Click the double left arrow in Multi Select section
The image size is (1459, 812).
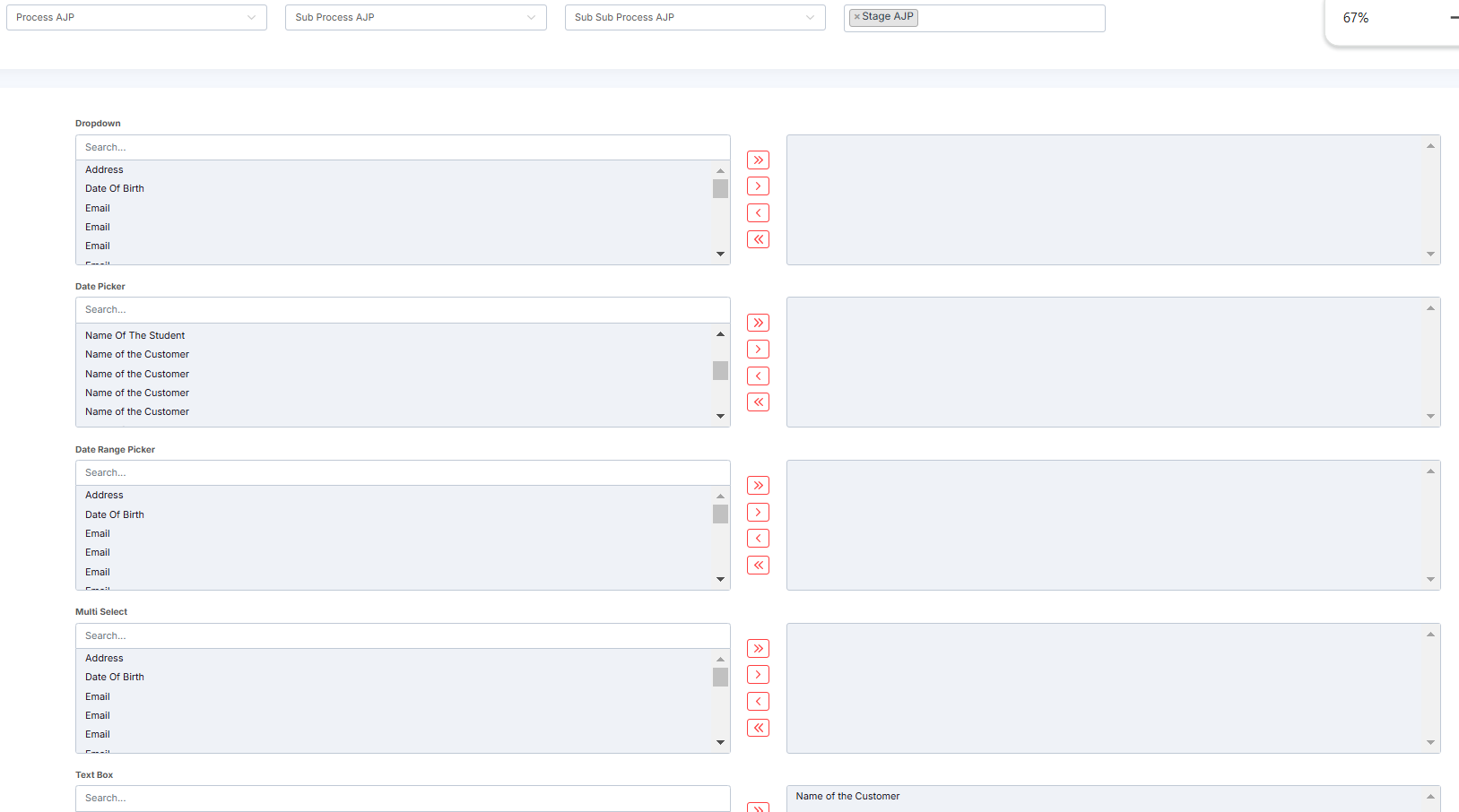click(758, 727)
